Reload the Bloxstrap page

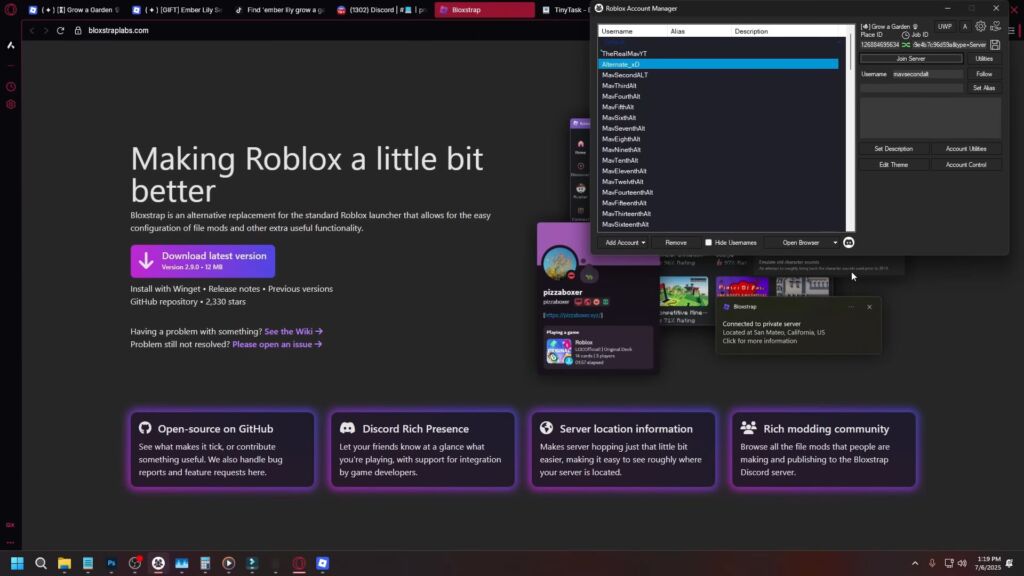point(61,31)
